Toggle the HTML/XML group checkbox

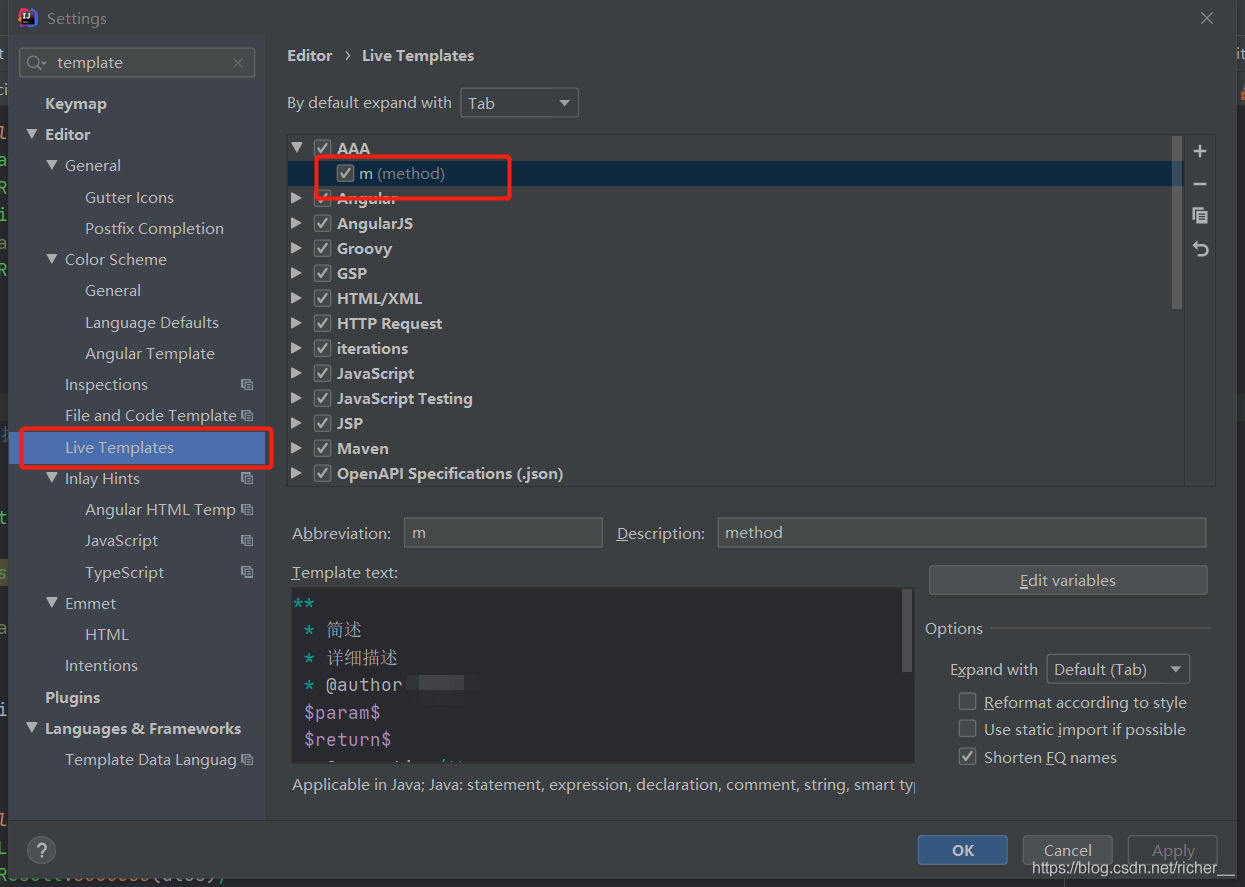point(322,298)
